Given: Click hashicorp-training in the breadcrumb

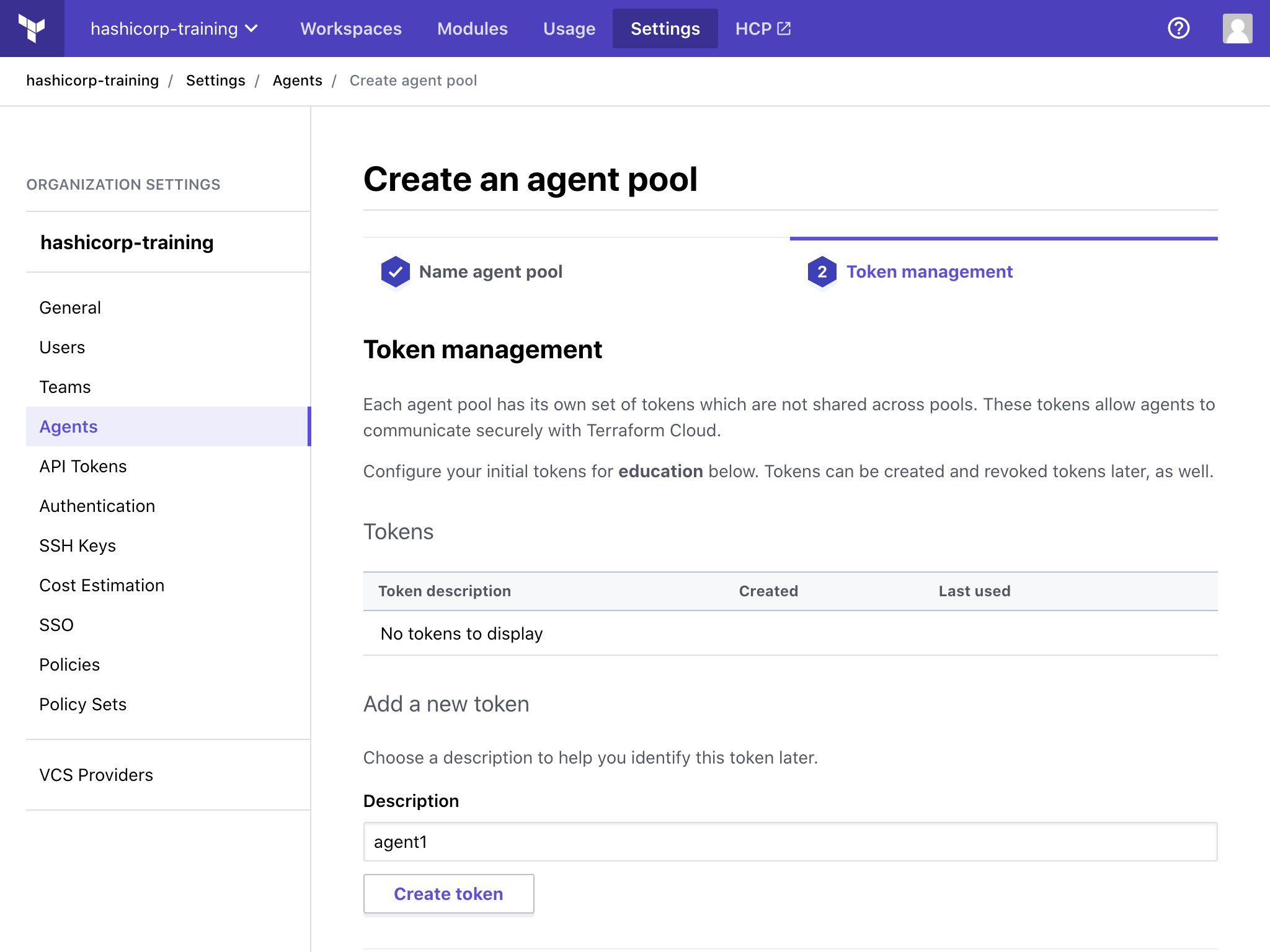Looking at the screenshot, I should pyautogui.click(x=92, y=81).
